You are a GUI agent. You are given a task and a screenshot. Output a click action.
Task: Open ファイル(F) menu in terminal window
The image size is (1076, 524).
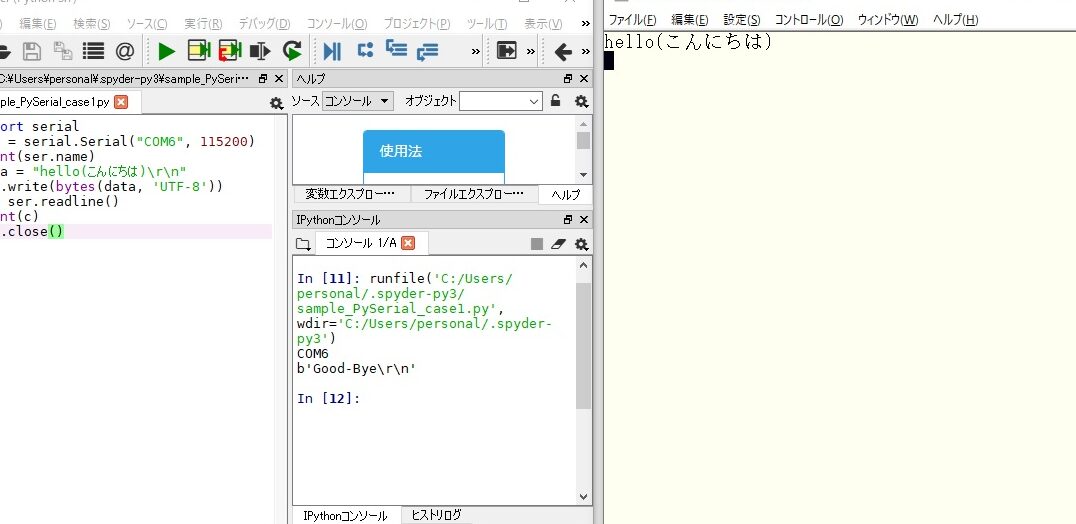point(632,19)
